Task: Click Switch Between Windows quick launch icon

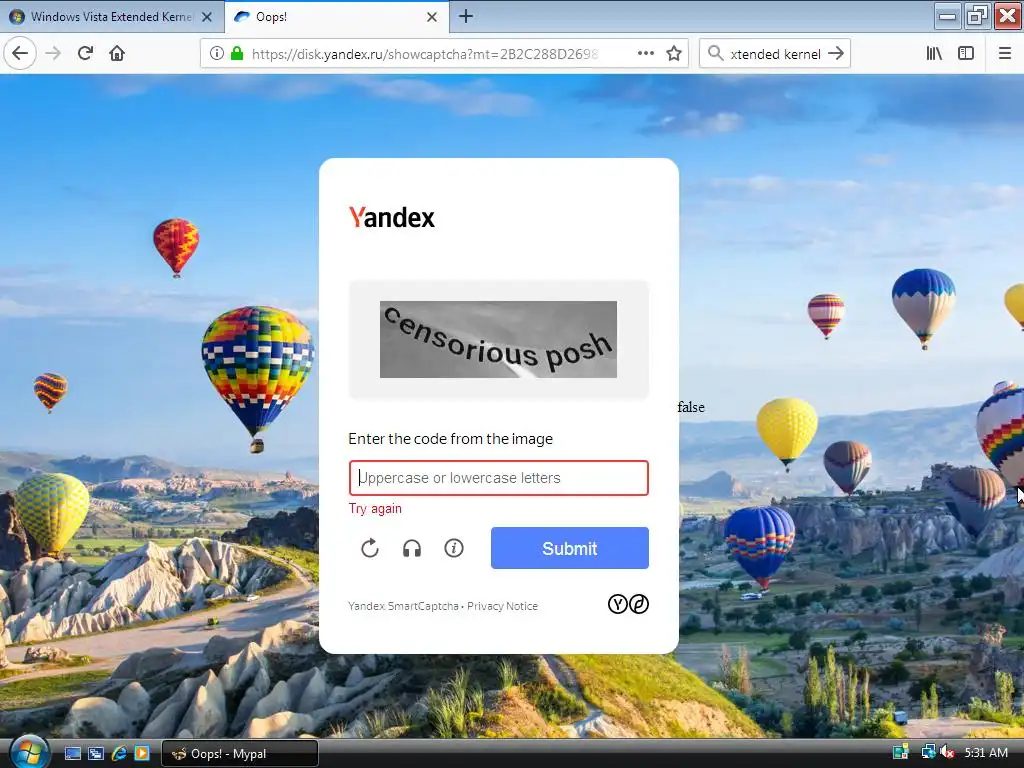Action: (x=95, y=754)
